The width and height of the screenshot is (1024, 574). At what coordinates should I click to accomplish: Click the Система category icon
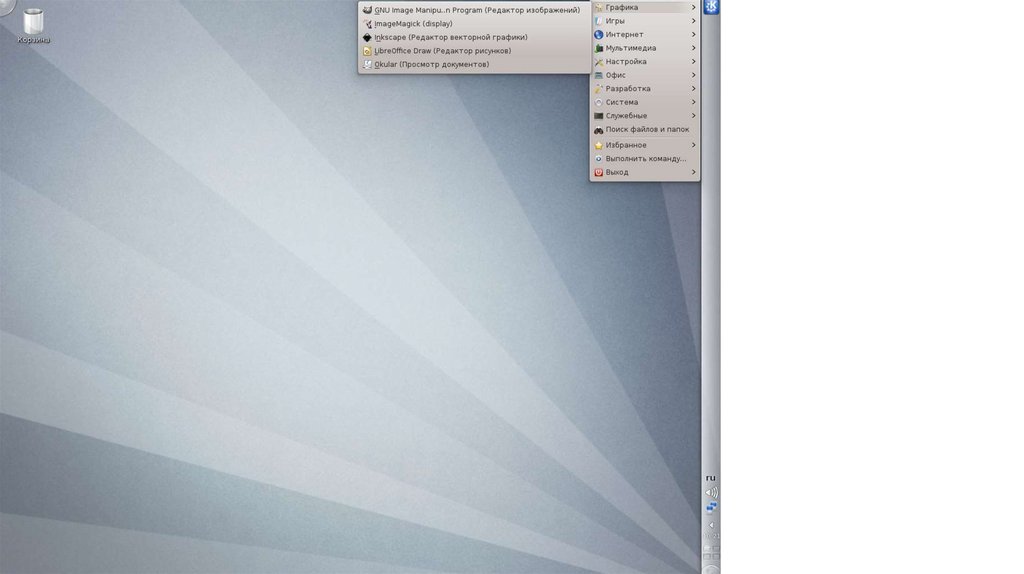click(598, 102)
